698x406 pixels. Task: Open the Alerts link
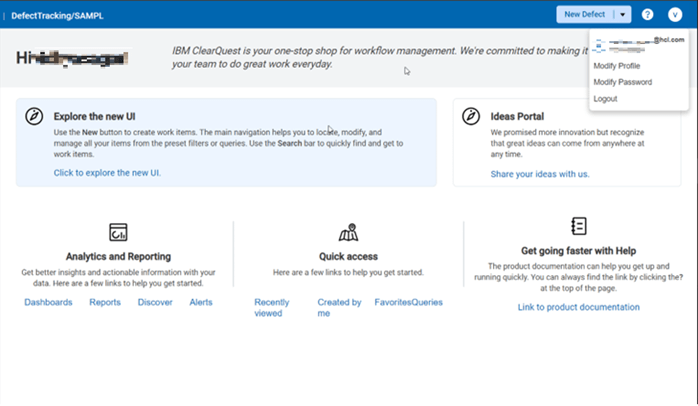click(201, 302)
